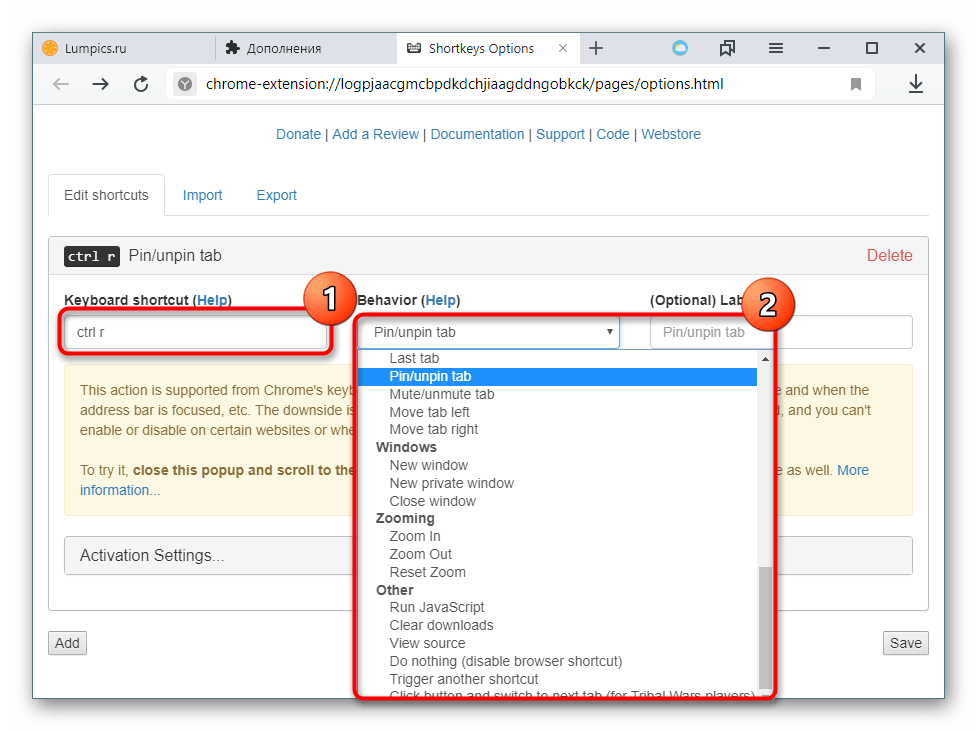The image size is (977, 731).
Task: Switch to the Import tab
Action: [202, 195]
